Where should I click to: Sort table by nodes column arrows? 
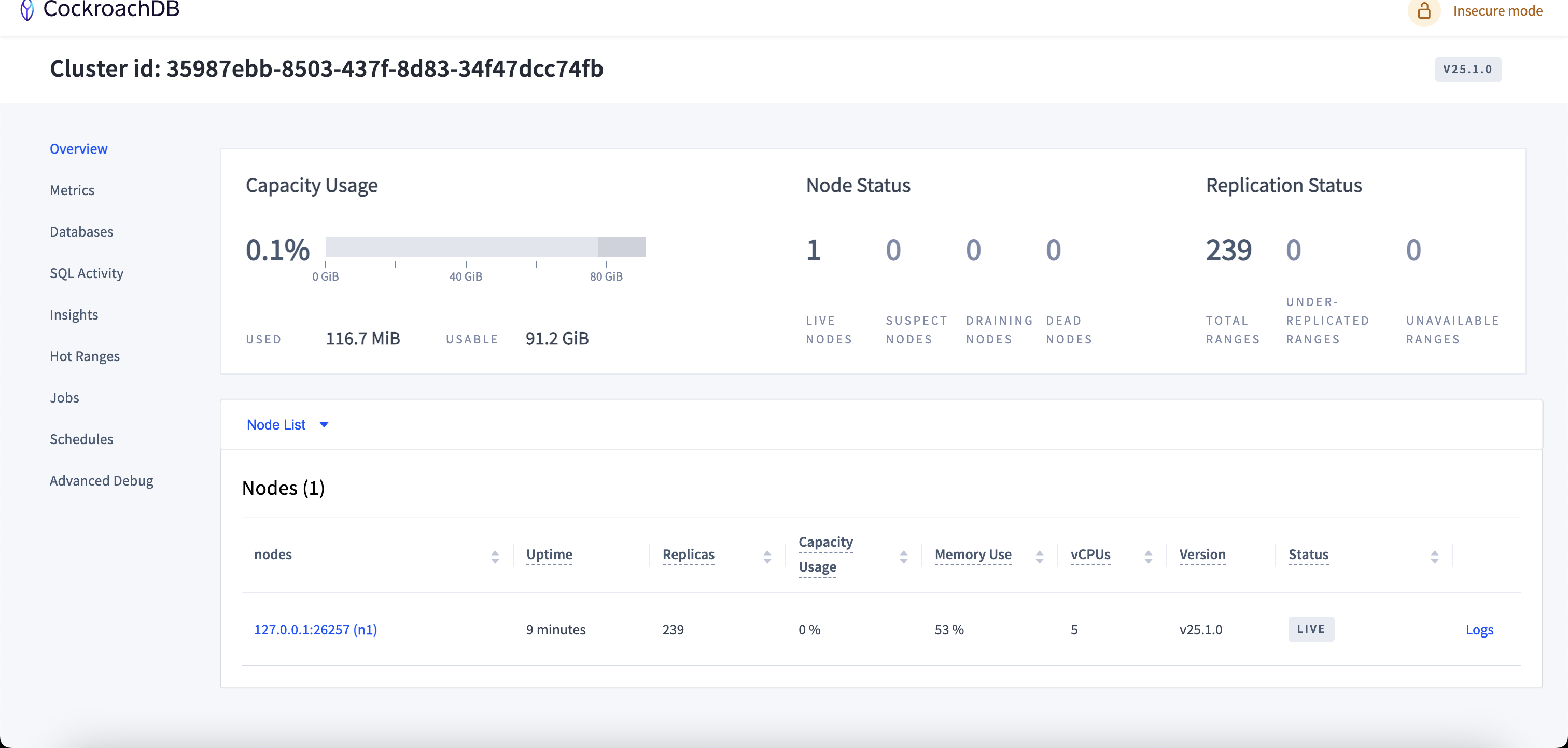(495, 557)
